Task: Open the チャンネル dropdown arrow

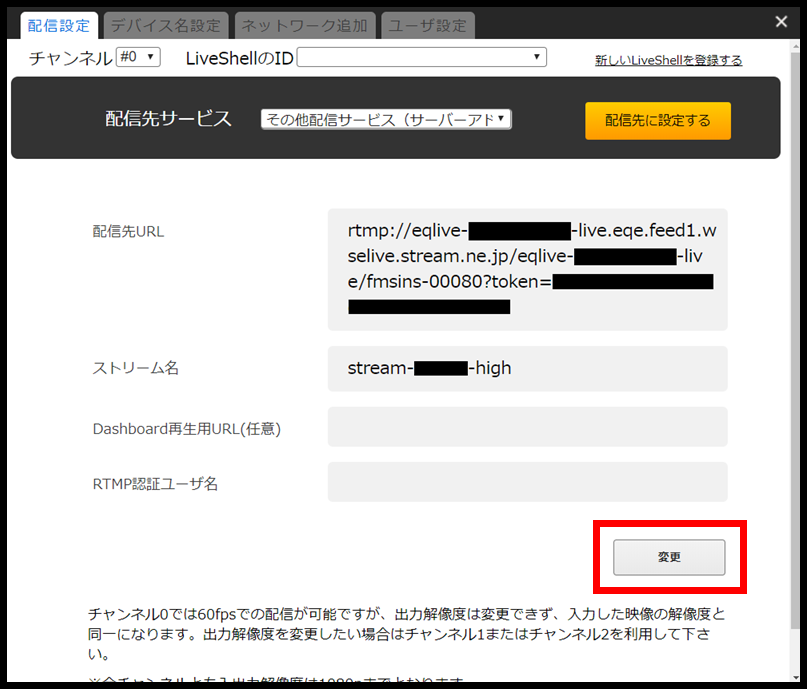Action: 149,57
